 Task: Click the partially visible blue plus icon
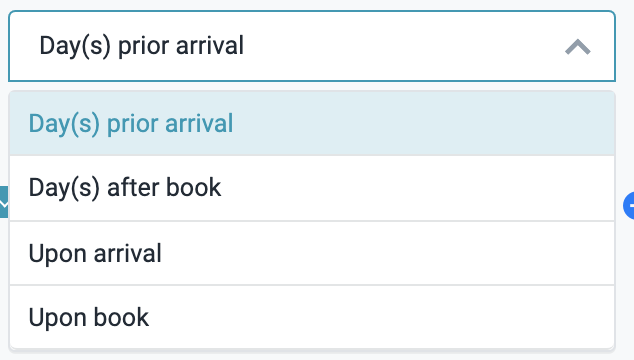point(629,206)
